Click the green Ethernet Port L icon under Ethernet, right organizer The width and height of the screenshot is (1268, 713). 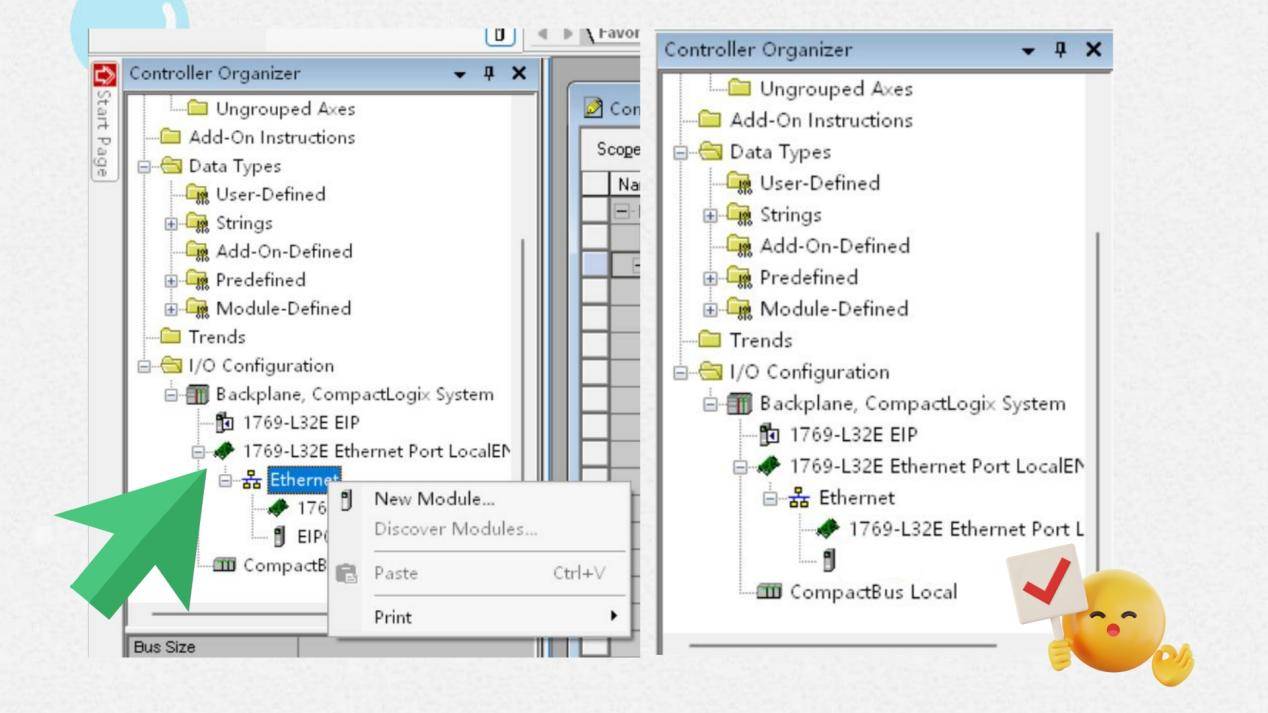[829, 530]
